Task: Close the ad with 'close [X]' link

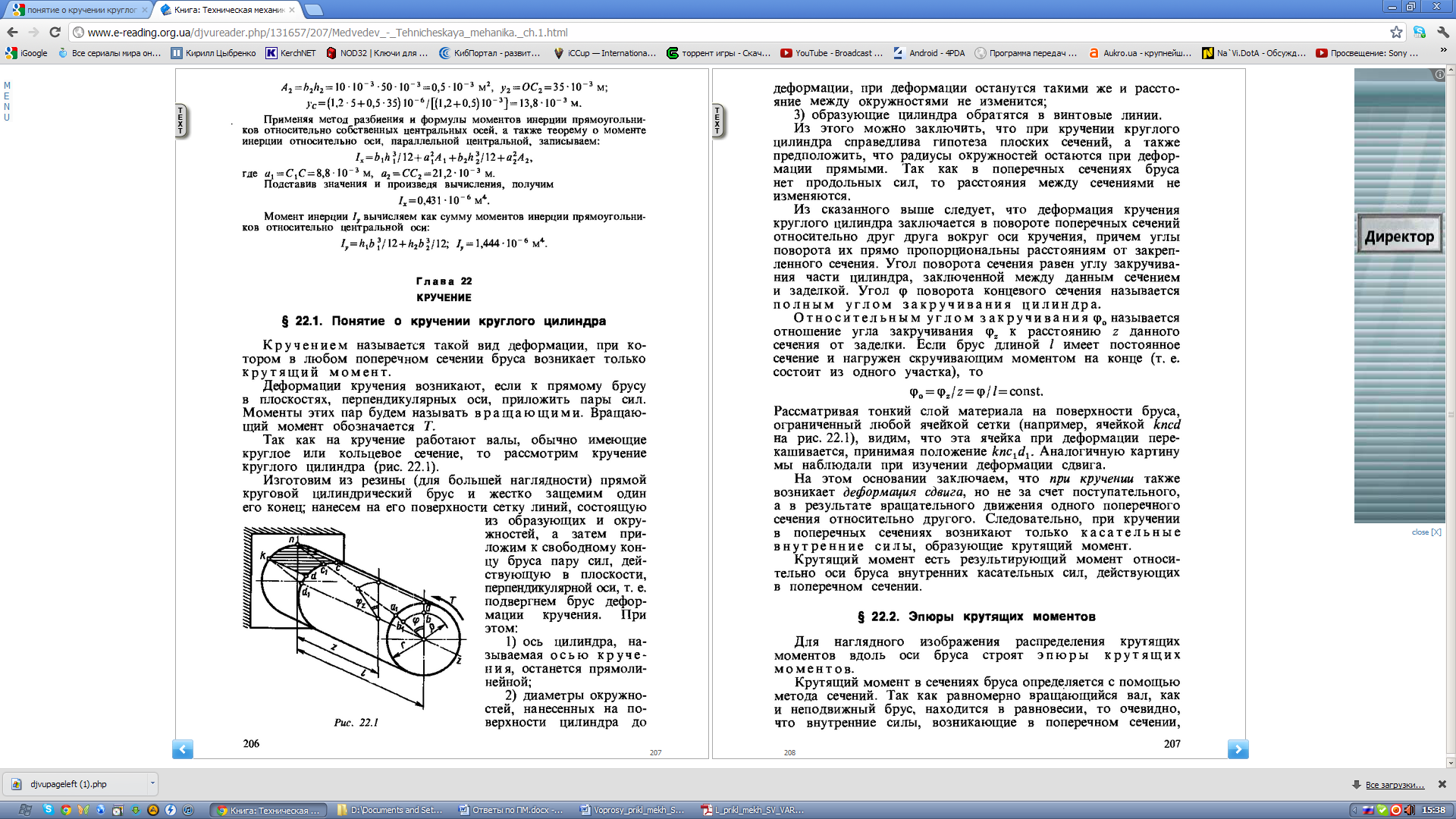Action: tap(1426, 532)
